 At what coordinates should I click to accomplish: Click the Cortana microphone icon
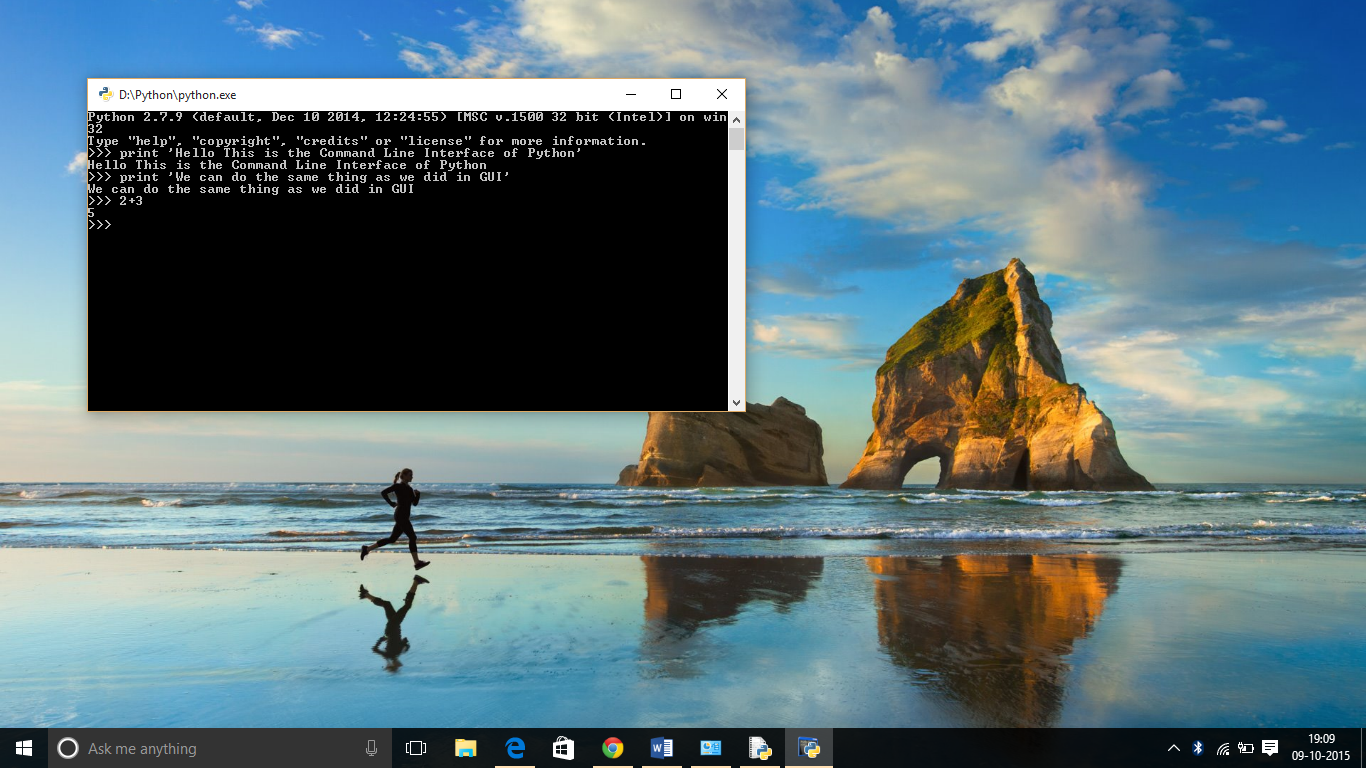[371, 748]
